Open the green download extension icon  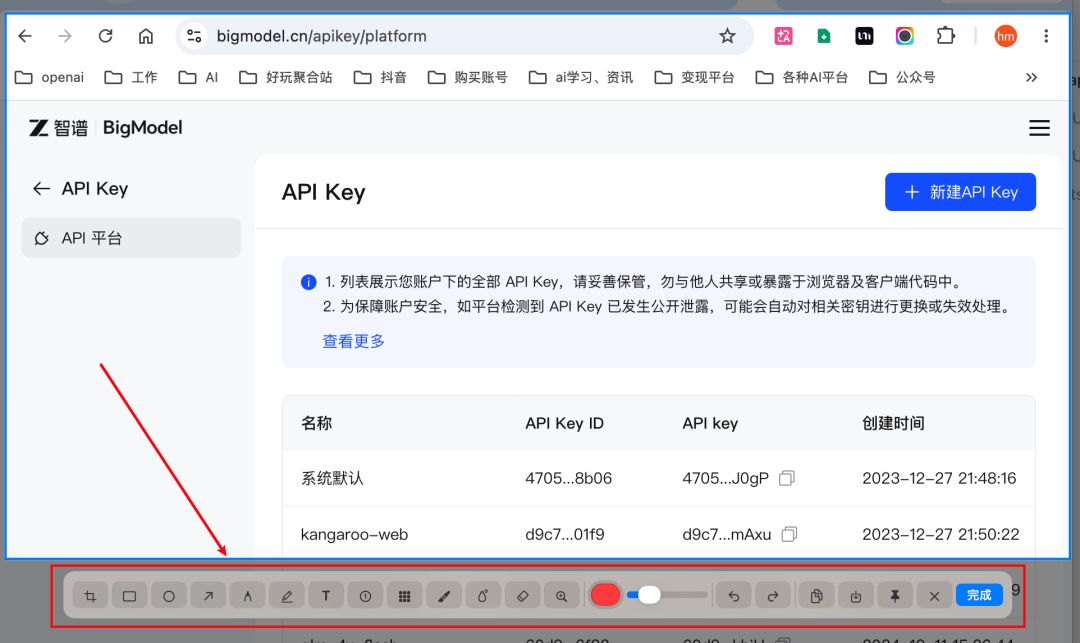824,36
